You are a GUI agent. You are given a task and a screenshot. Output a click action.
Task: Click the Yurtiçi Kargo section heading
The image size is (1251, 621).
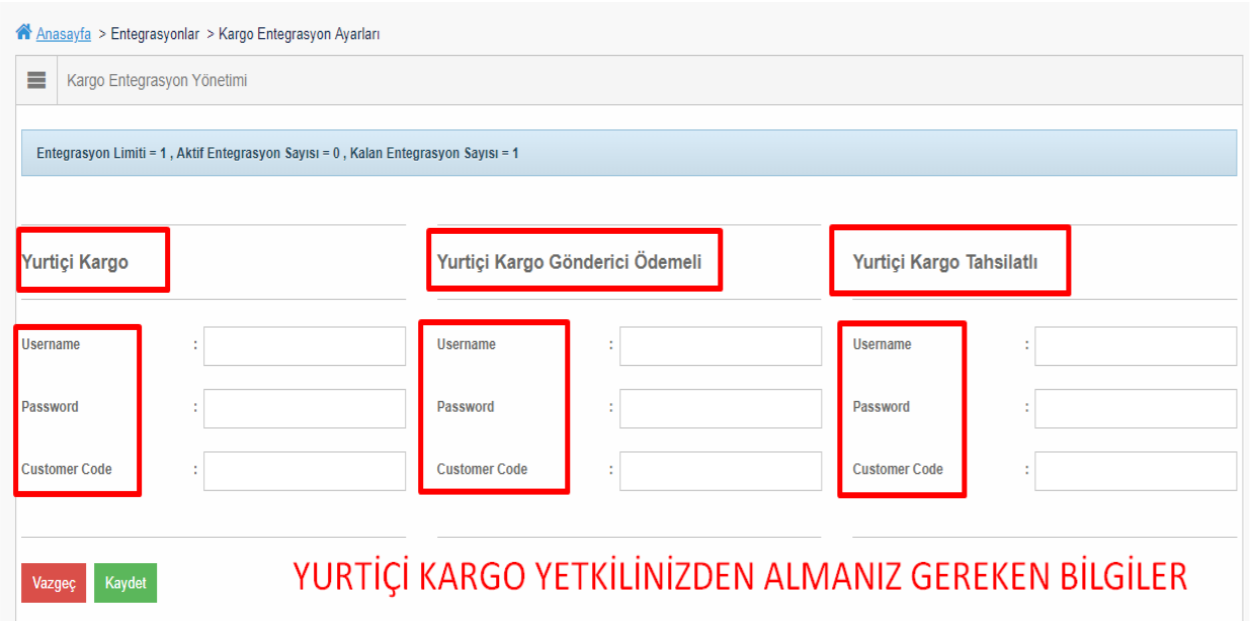(x=75, y=263)
